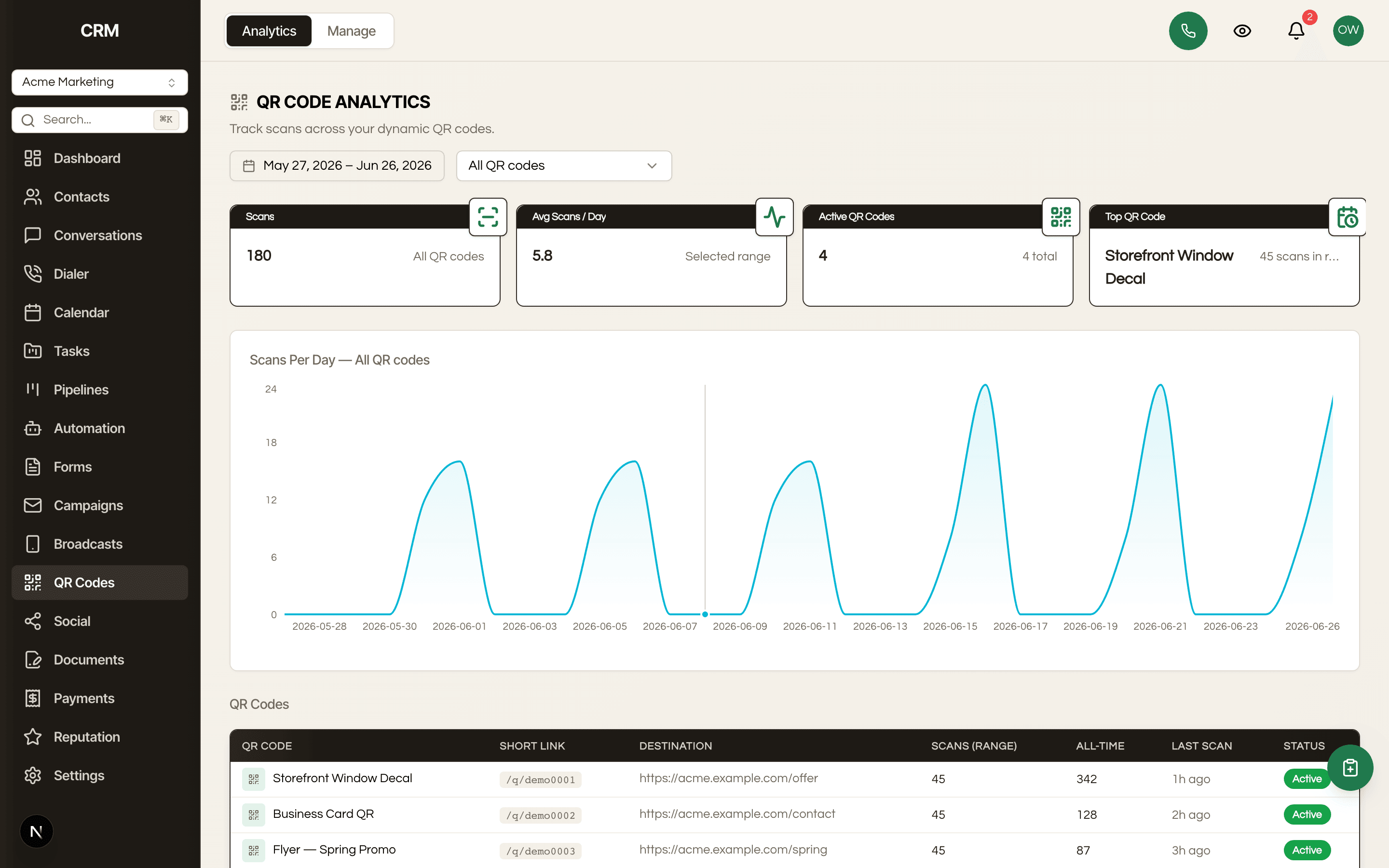Click the pulse icon on Avg Scans card
1389x868 pixels.
(x=774, y=217)
